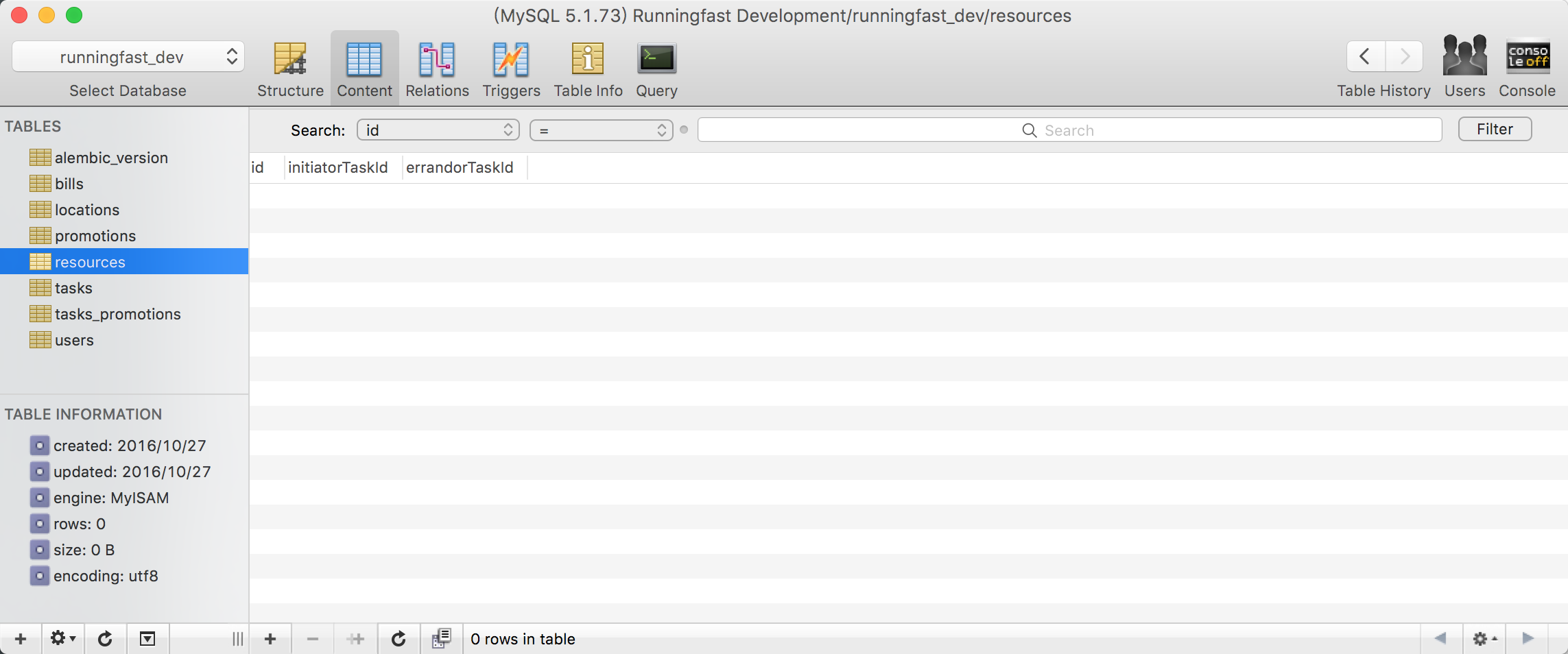Select the bills table

coord(124,184)
